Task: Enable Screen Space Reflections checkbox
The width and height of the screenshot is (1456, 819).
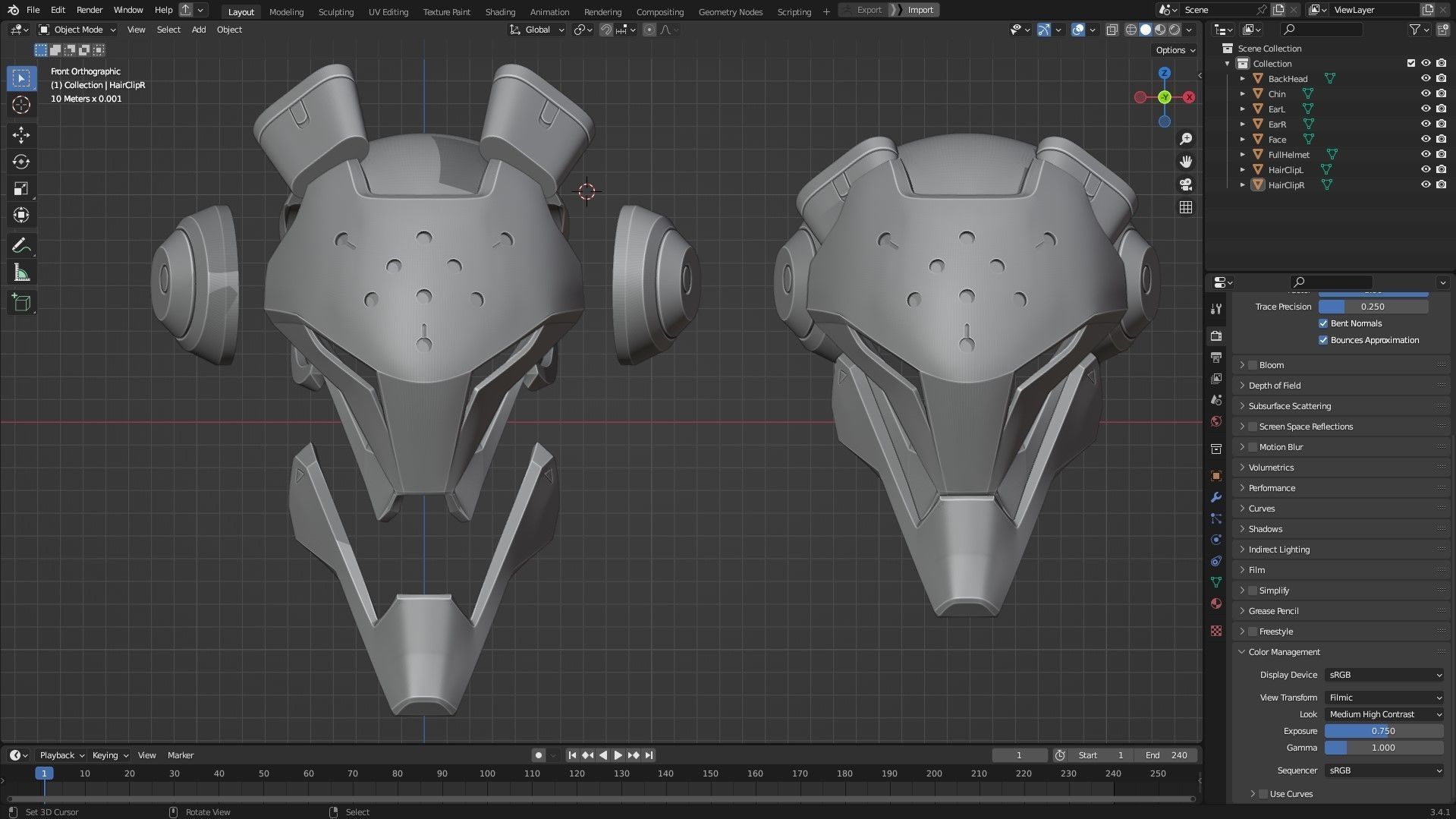Action: coord(1253,427)
